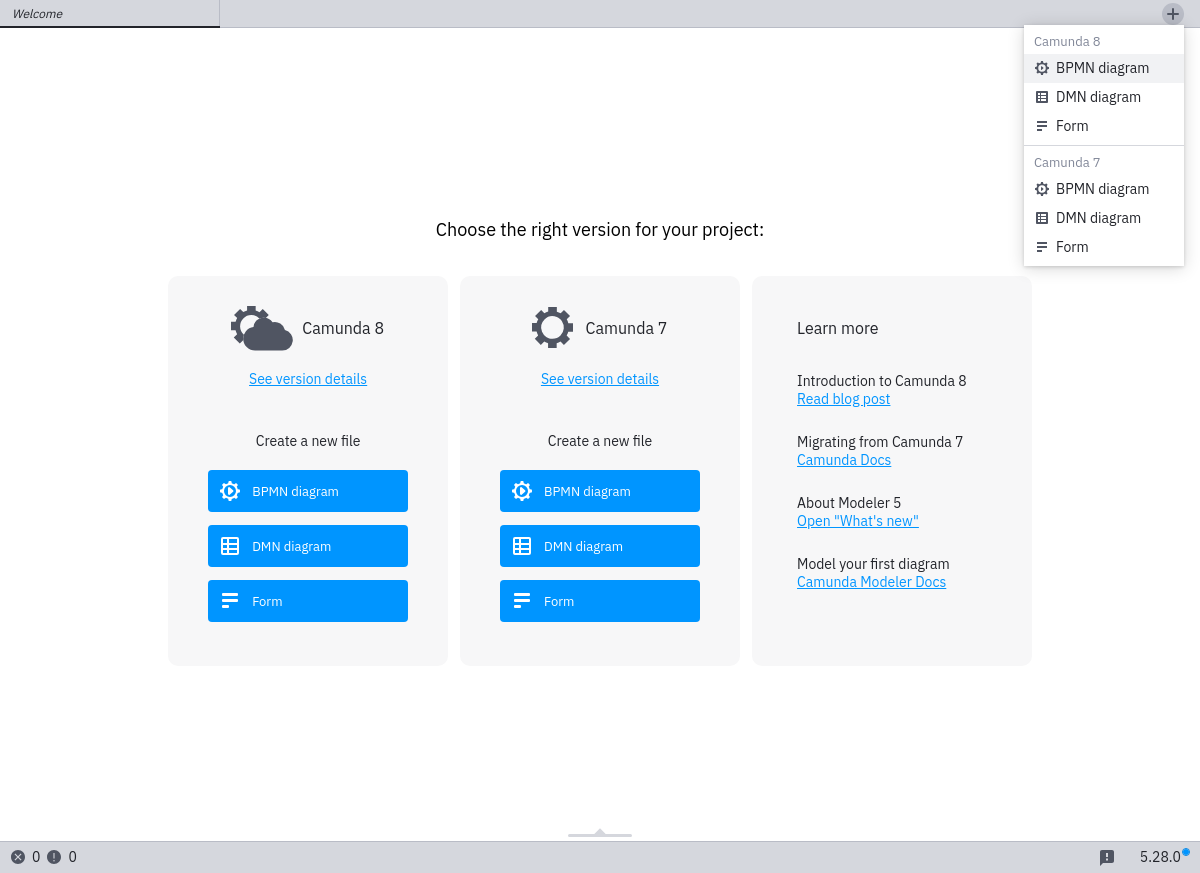This screenshot has height=873, width=1200.
Task: Click the Camunda 7 gear logo
Action: 552,328
